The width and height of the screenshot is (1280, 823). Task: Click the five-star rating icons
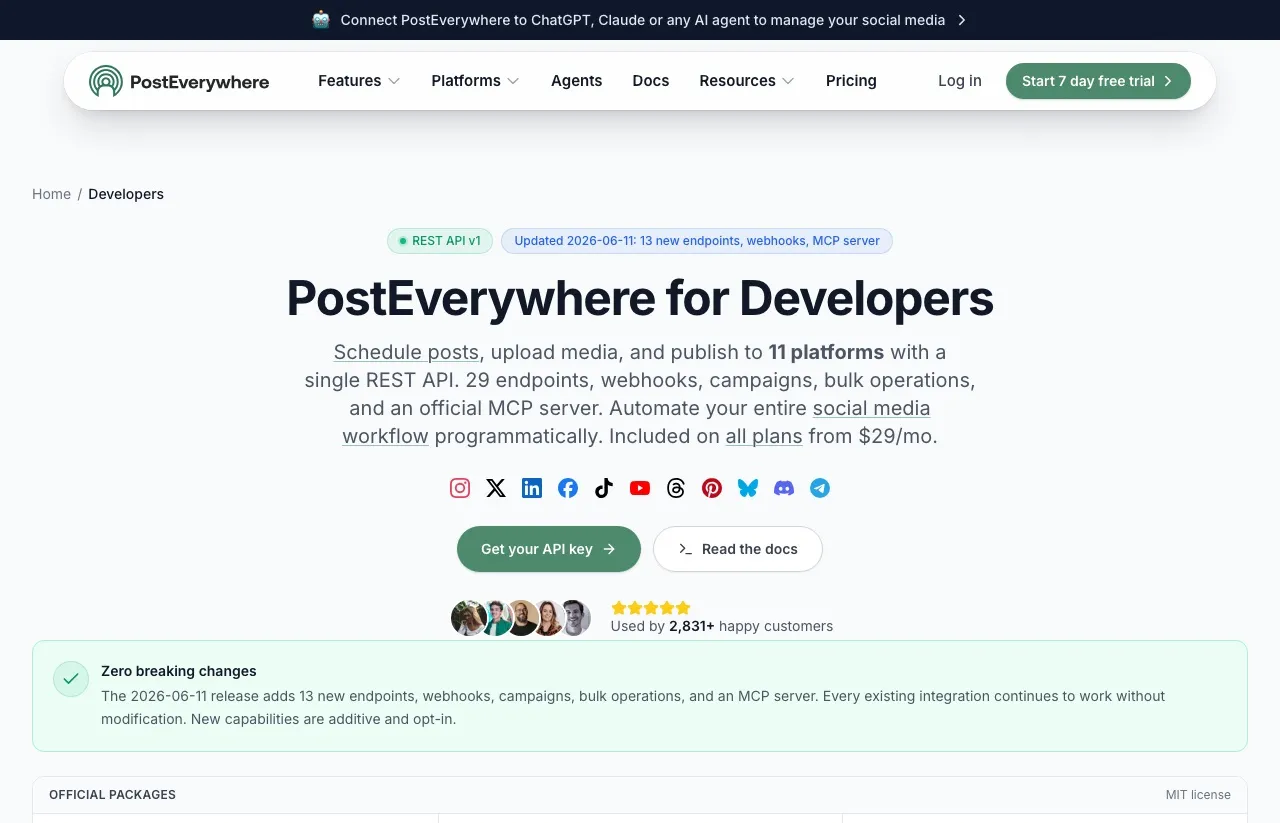[651, 607]
